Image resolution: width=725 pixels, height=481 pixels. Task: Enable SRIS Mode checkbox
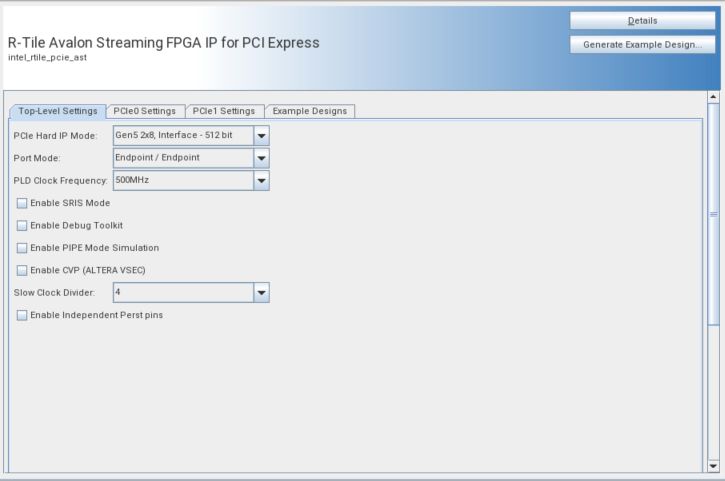(x=22, y=203)
